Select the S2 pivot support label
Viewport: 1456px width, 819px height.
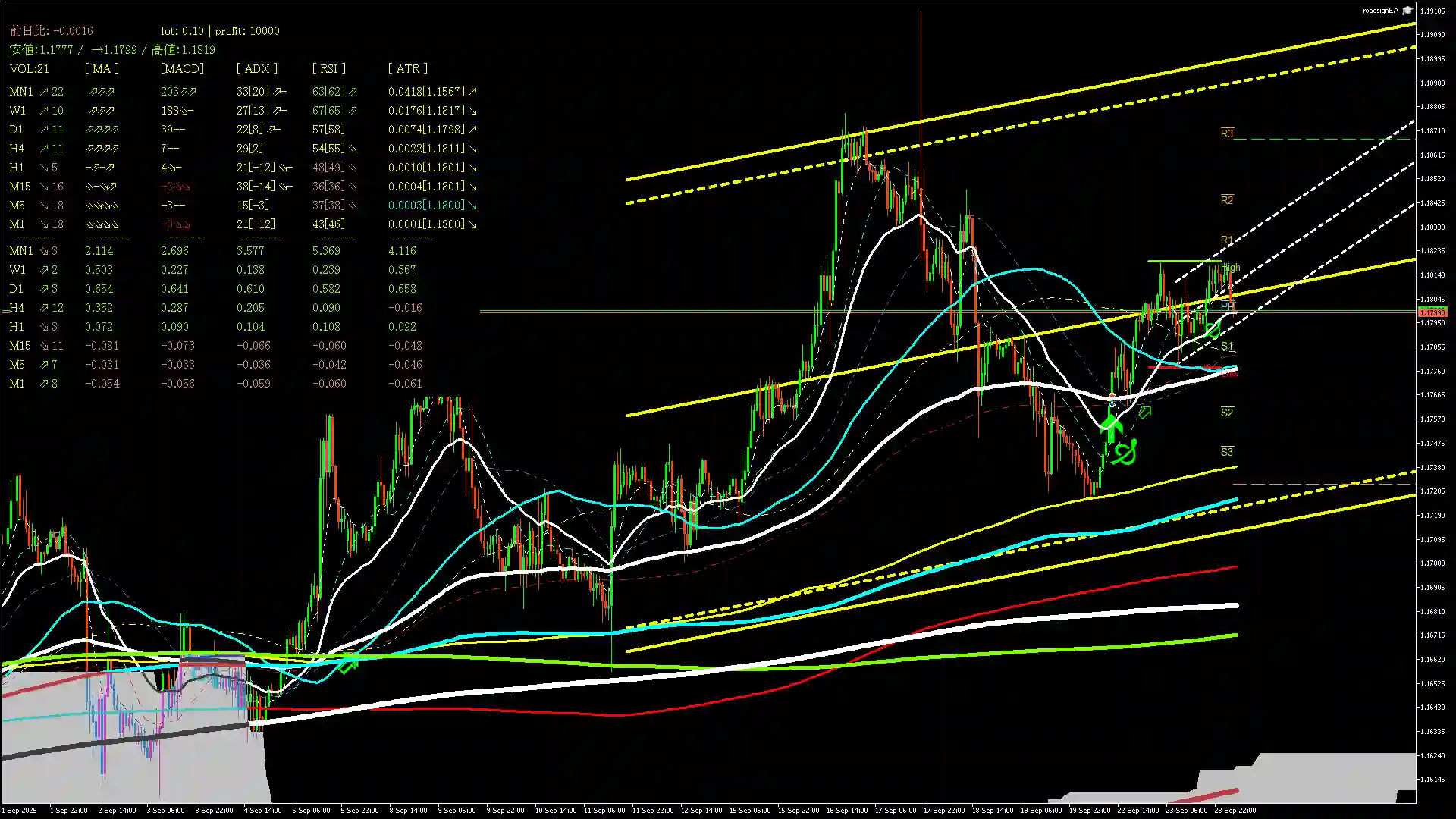point(1227,413)
